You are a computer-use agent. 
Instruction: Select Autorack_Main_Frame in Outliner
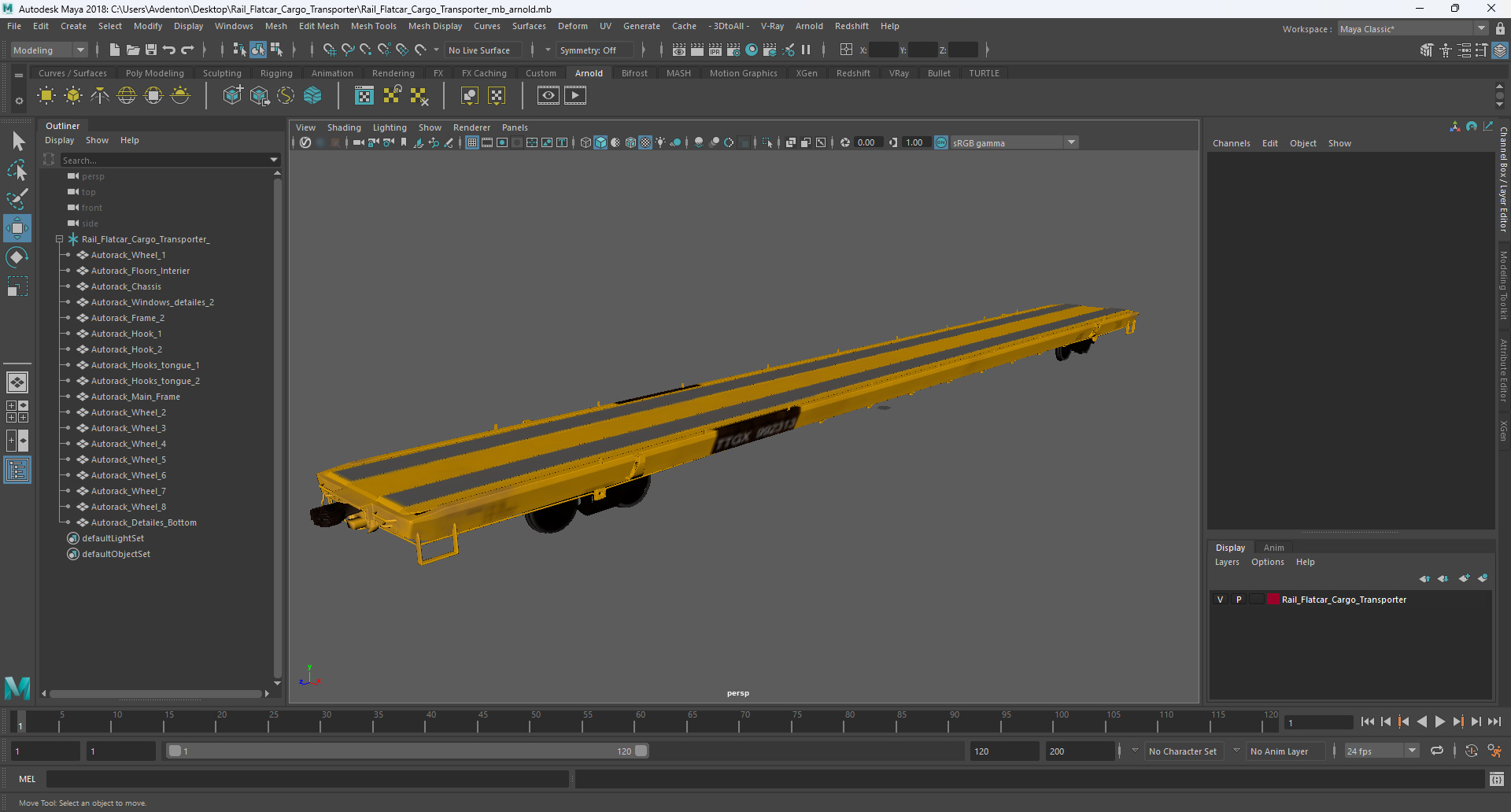(135, 397)
